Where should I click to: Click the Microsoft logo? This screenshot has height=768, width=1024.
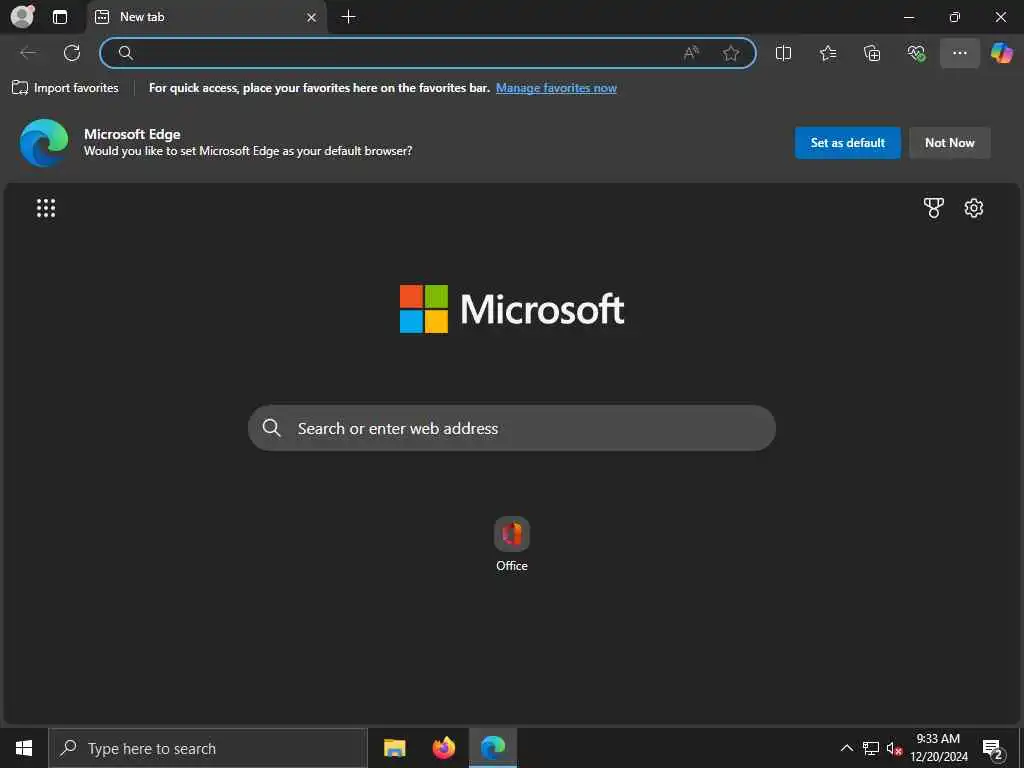[512, 309]
